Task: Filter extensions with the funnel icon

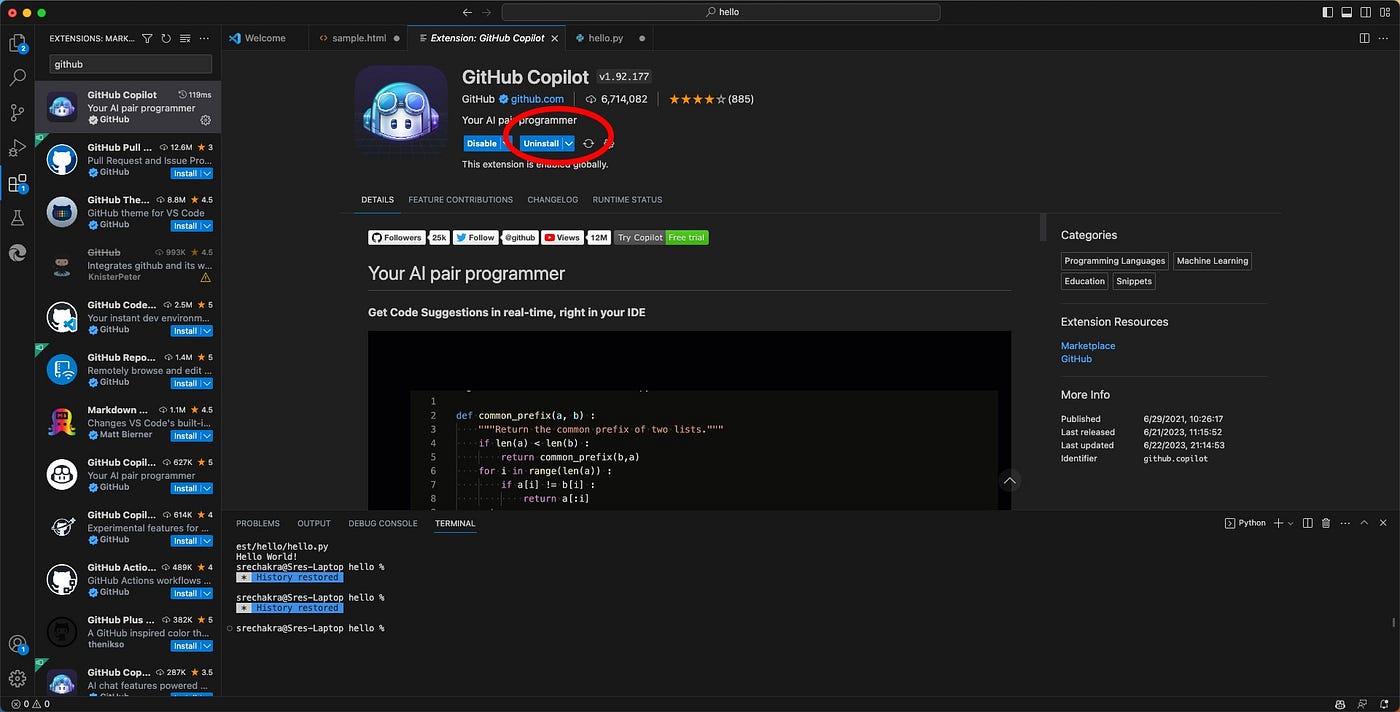Action: click(147, 38)
